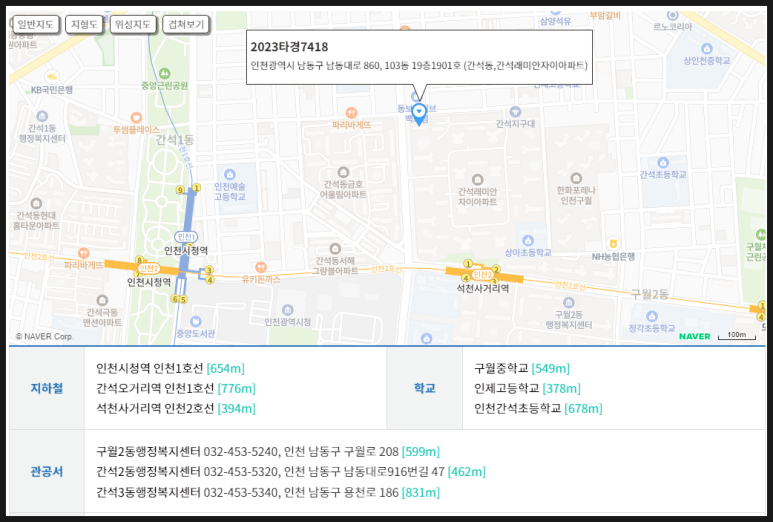Click the 상아초등학교 school icon

point(528,240)
